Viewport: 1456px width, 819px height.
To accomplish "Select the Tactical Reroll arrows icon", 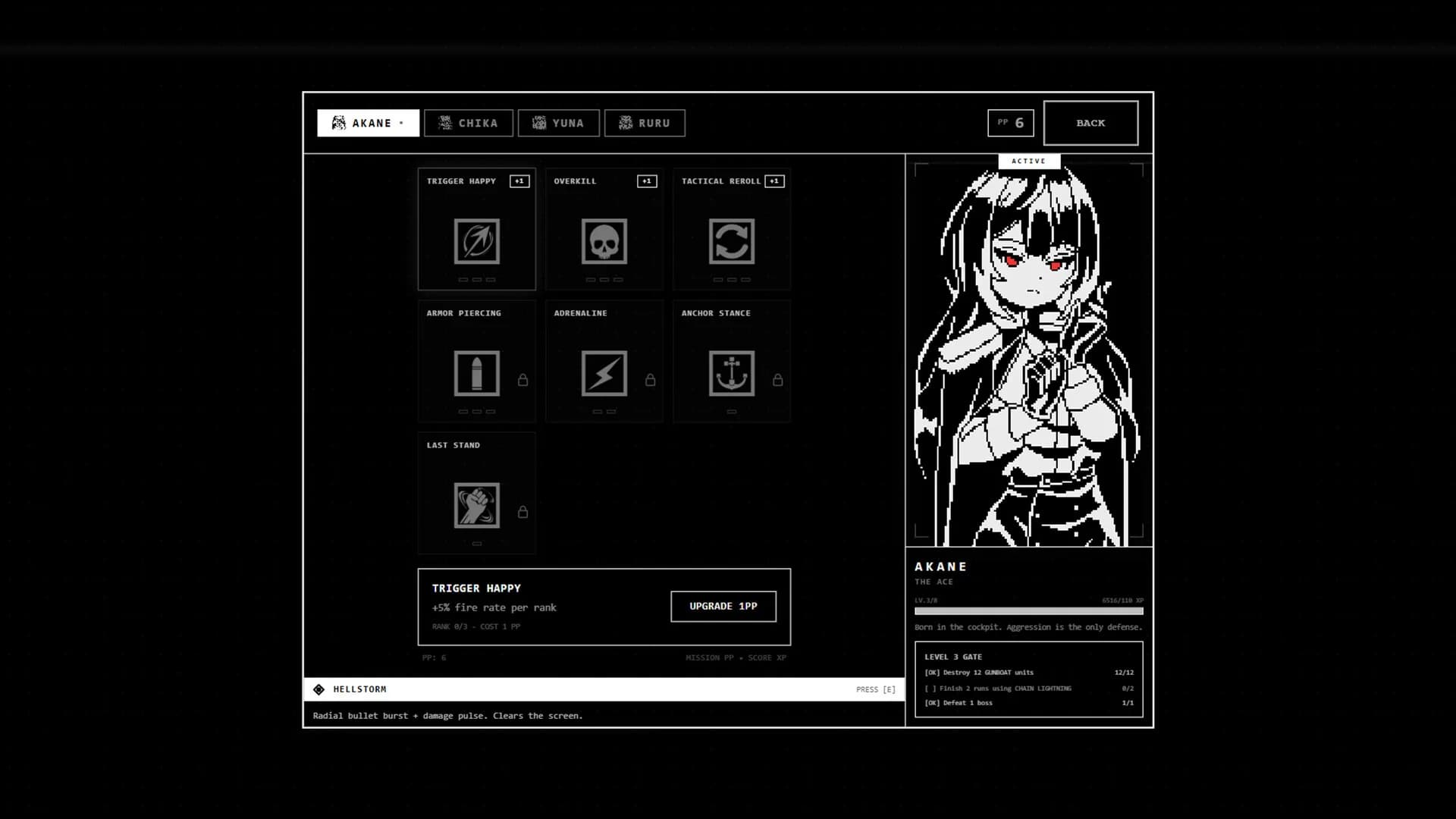I will [x=731, y=241].
